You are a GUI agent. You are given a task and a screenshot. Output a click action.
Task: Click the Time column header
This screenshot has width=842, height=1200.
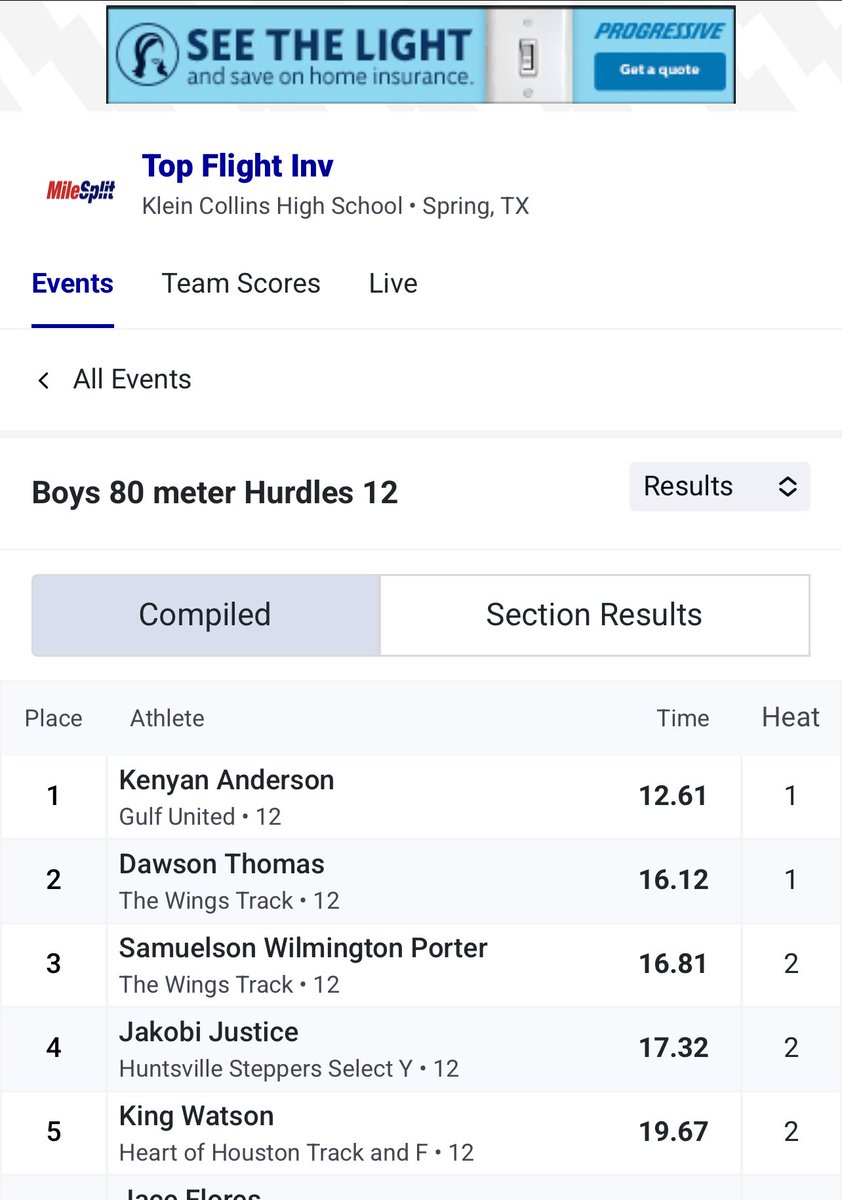coord(683,718)
